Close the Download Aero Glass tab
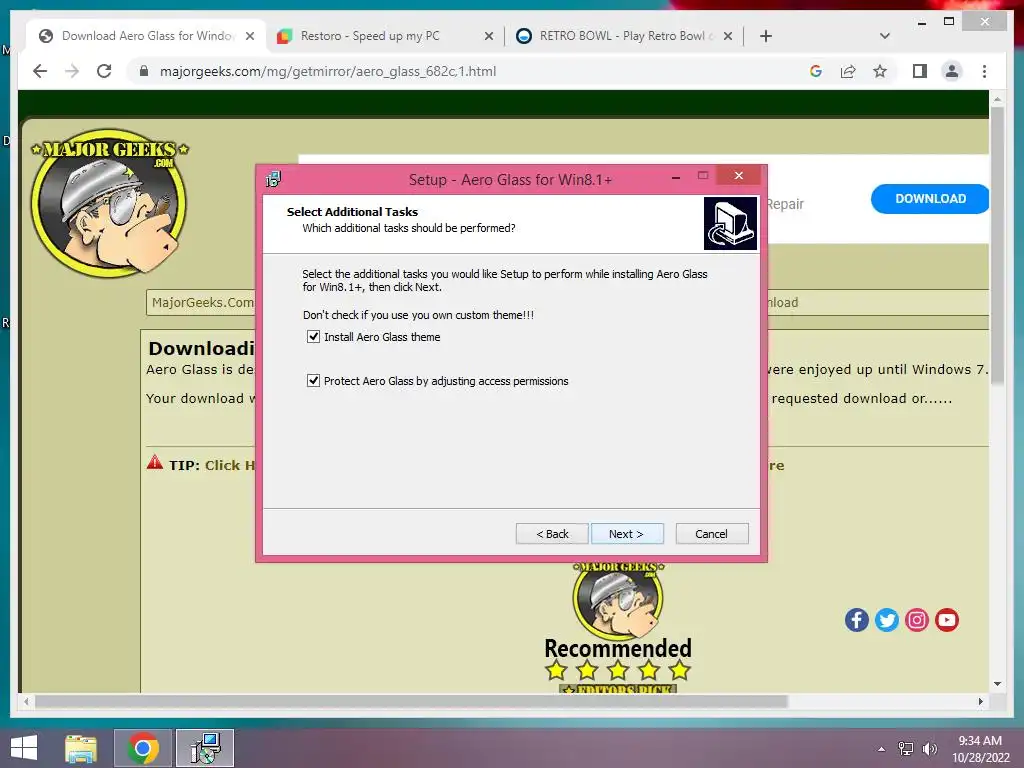Screen dimensions: 1024x768 point(249,37)
